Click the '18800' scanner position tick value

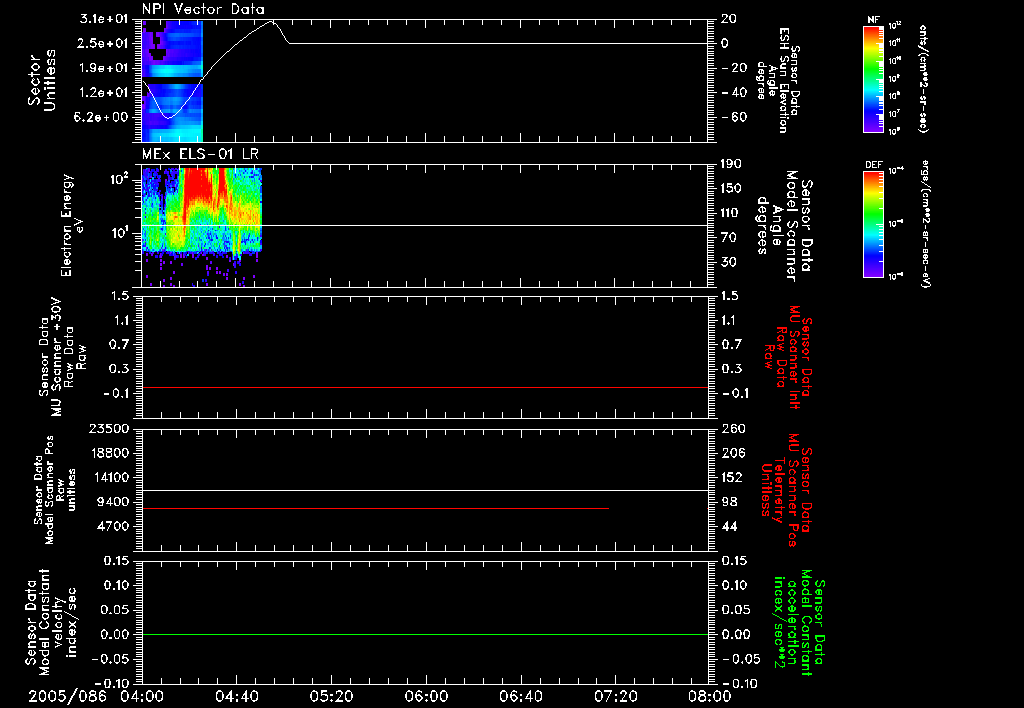coord(109,453)
